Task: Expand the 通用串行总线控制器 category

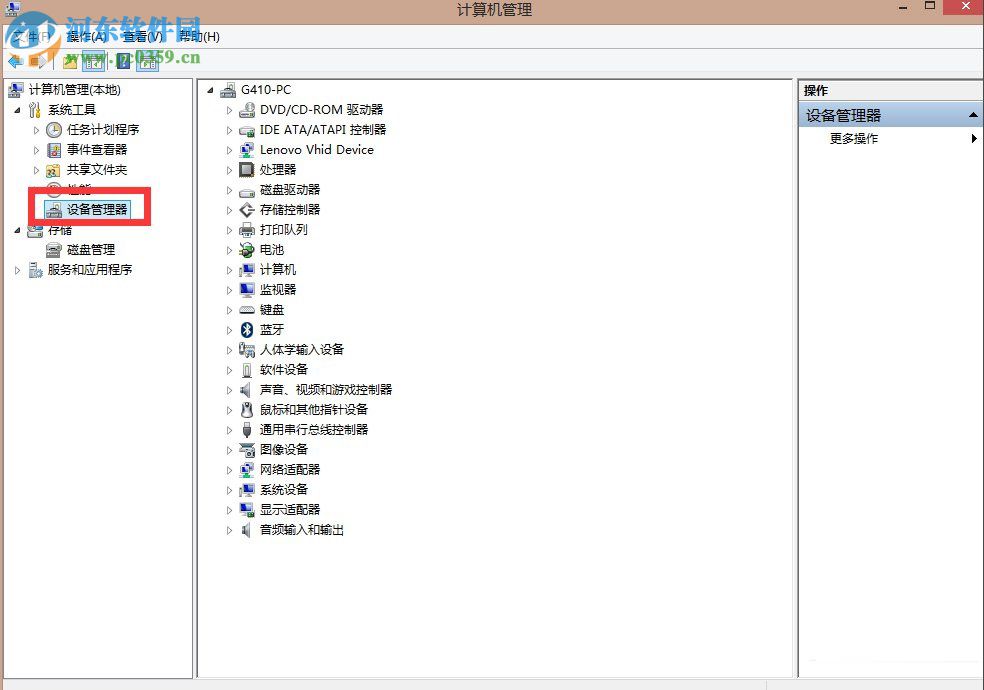Action: pyautogui.click(x=230, y=430)
